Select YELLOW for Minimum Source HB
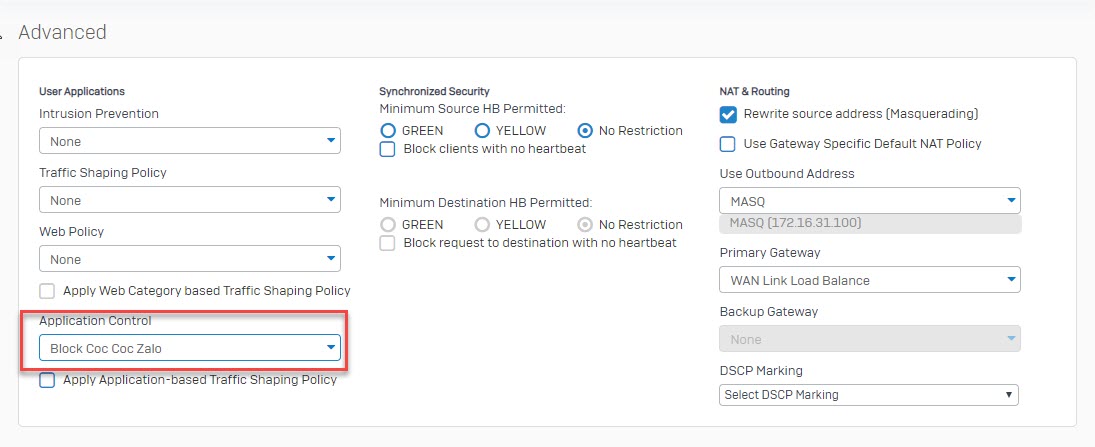Screen dimensions: 1095x447 click(482, 131)
